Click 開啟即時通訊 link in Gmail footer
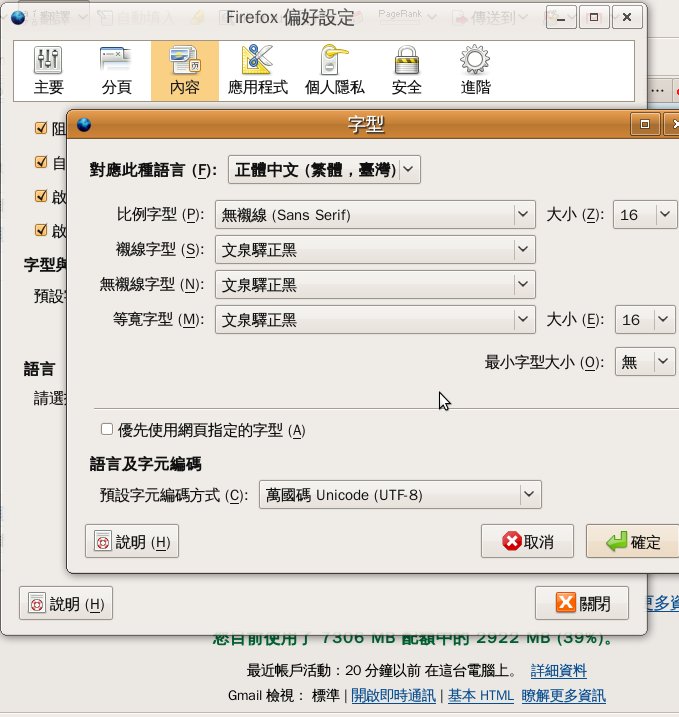Viewport: 679px width, 717px height. 393,696
